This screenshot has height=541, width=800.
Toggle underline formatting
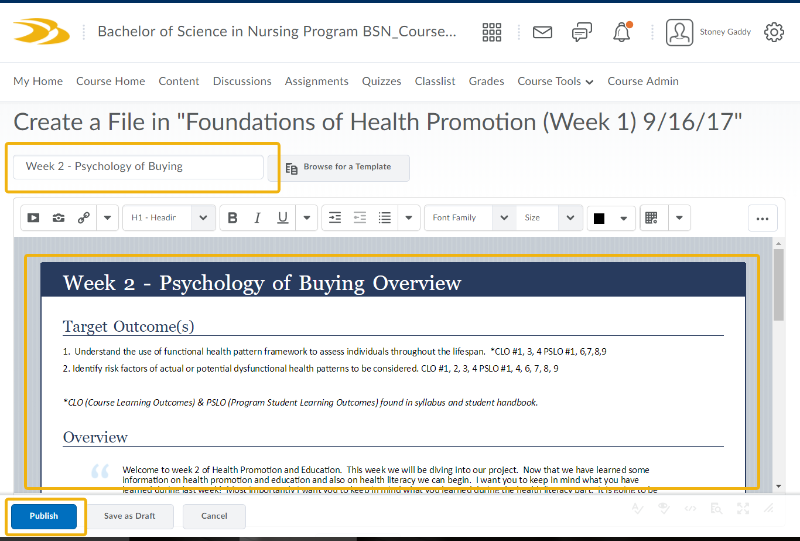(282, 218)
